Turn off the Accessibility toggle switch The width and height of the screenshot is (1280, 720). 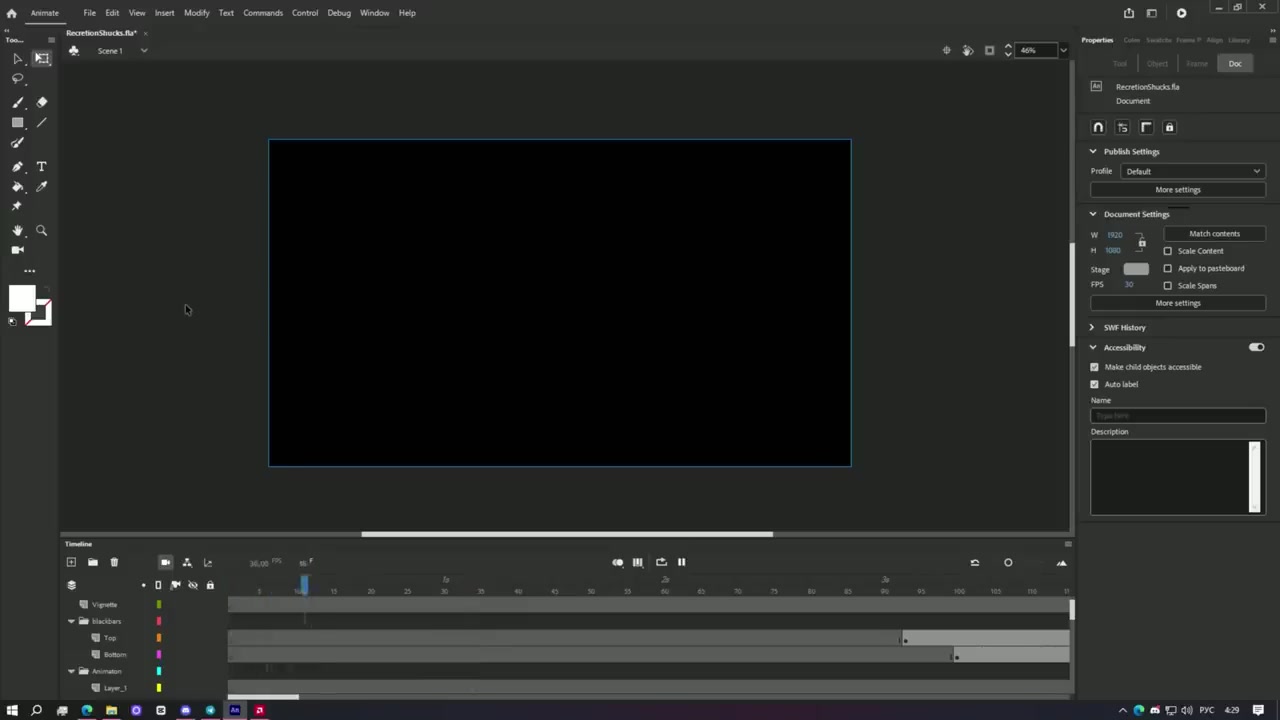(1256, 347)
